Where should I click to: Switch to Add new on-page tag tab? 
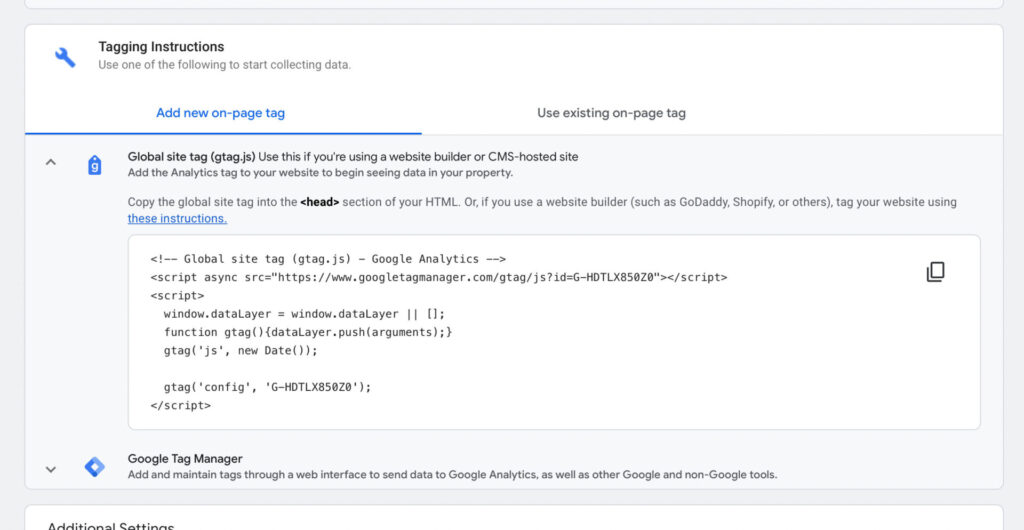(220, 113)
